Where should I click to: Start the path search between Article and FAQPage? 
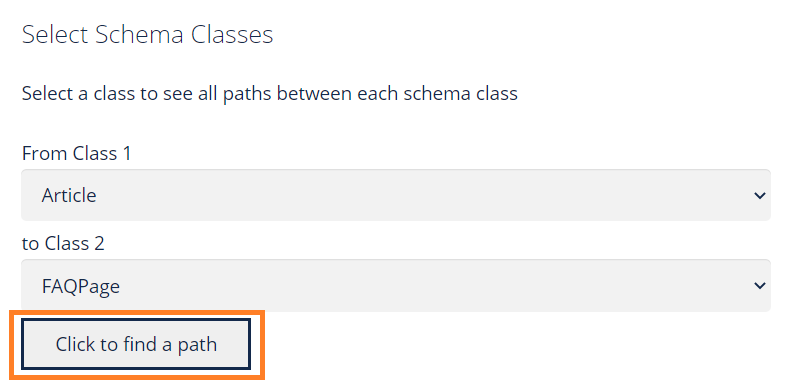tap(136, 344)
